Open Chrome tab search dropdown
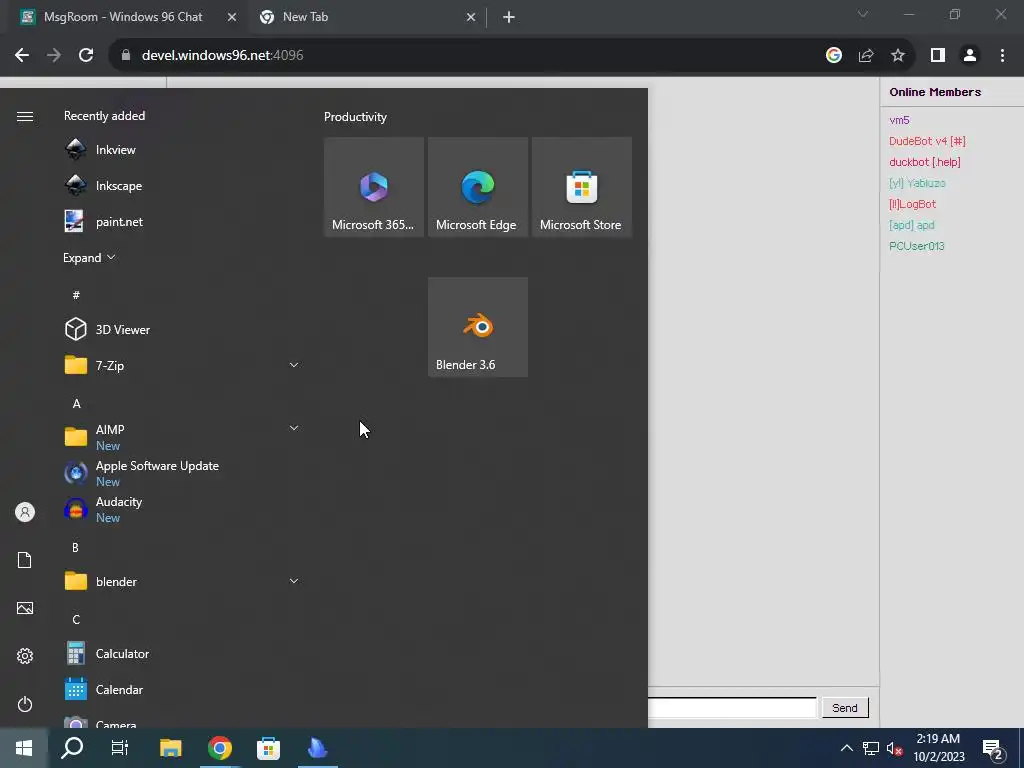The width and height of the screenshot is (1024, 768). tap(863, 14)
